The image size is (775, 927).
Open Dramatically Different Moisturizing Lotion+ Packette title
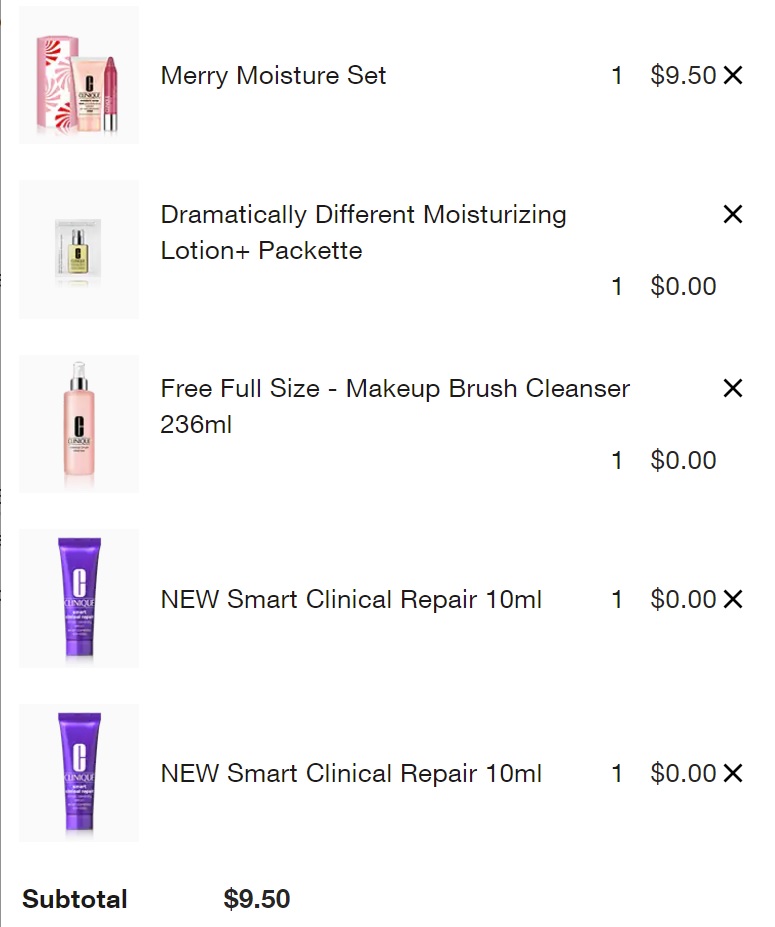pos(363,232)
